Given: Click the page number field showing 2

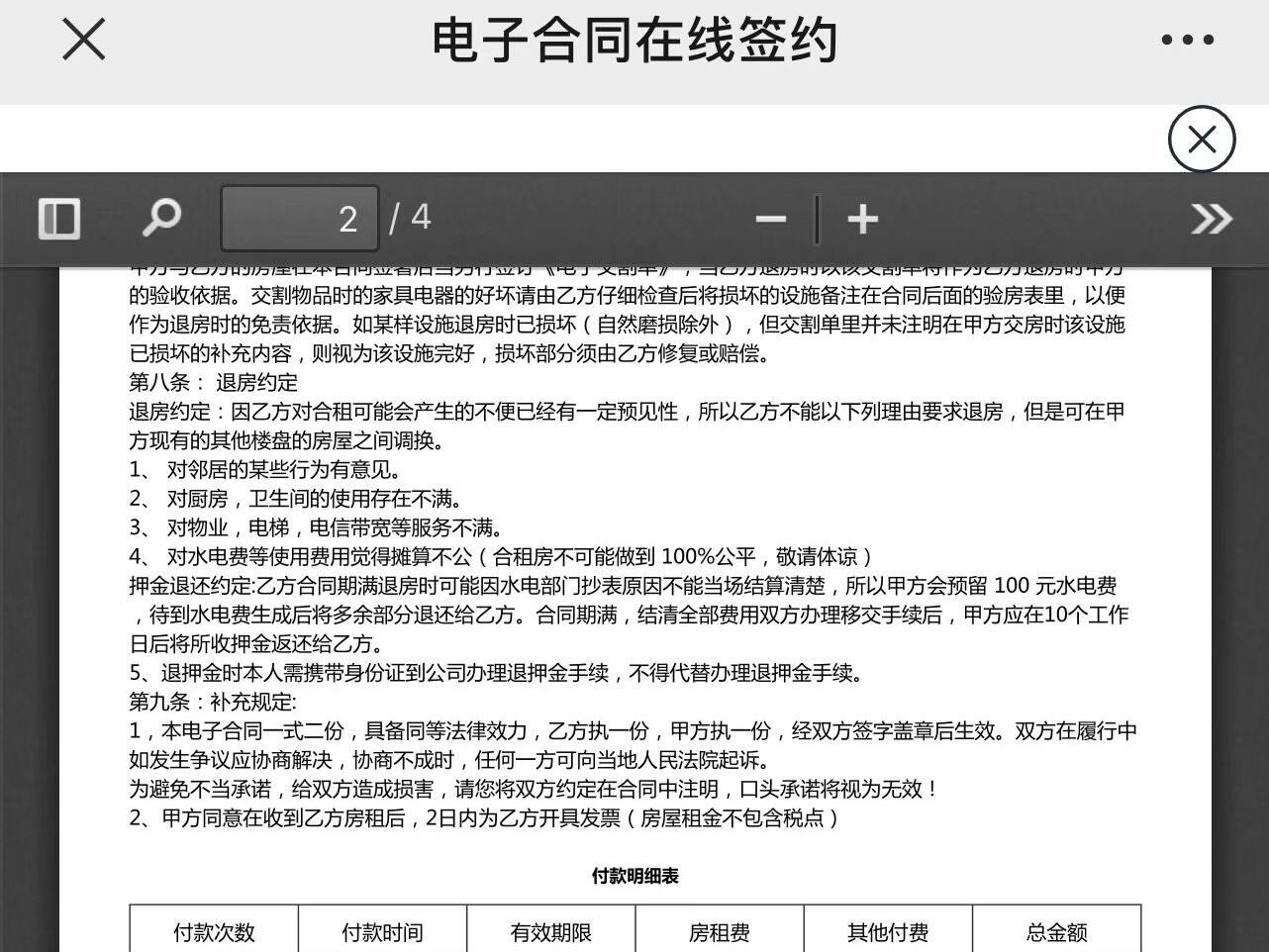Looking at the screenshot, I should pyautogui.click(x=300, y=218).
